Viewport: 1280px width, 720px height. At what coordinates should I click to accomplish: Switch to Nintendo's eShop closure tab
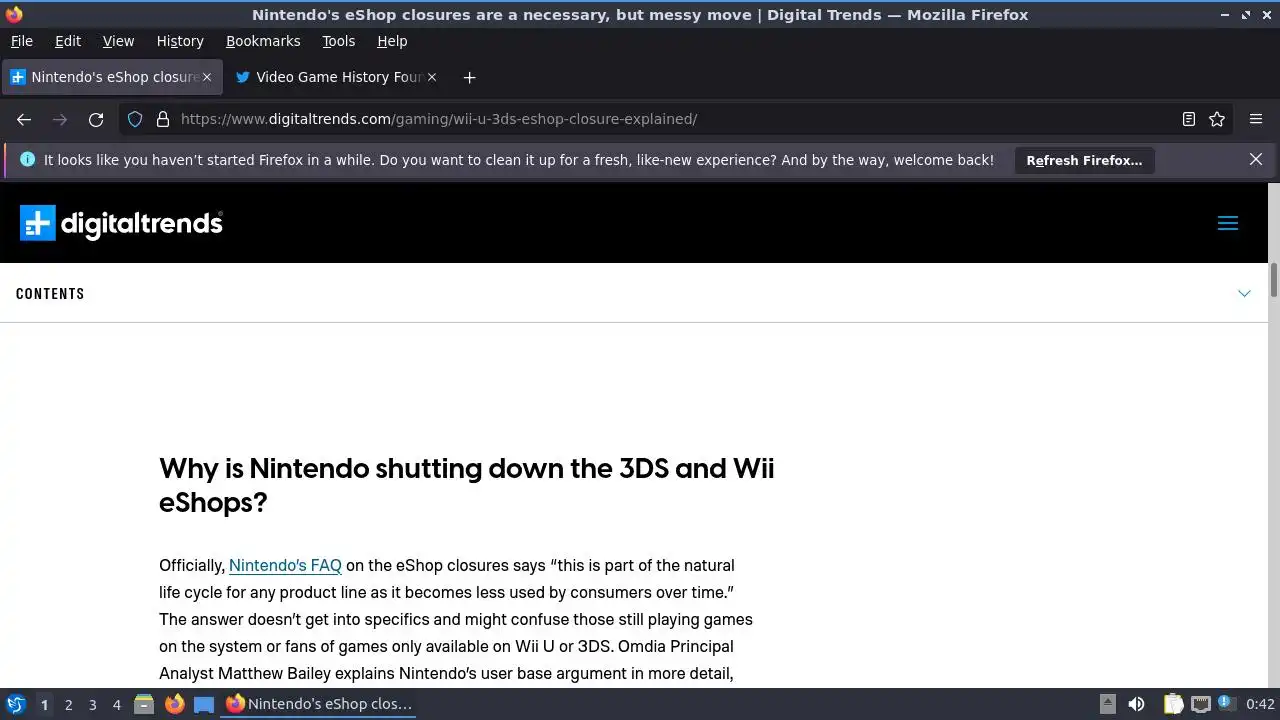click(x=110, y=77)
